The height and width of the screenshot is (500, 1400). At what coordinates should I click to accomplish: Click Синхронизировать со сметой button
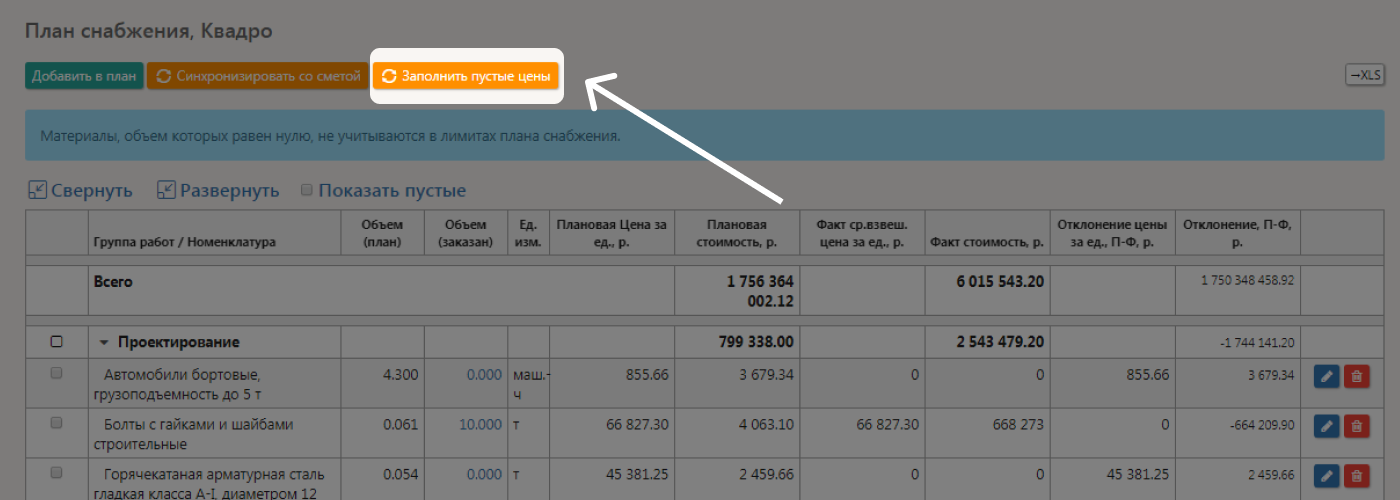[x=258, y=76]
